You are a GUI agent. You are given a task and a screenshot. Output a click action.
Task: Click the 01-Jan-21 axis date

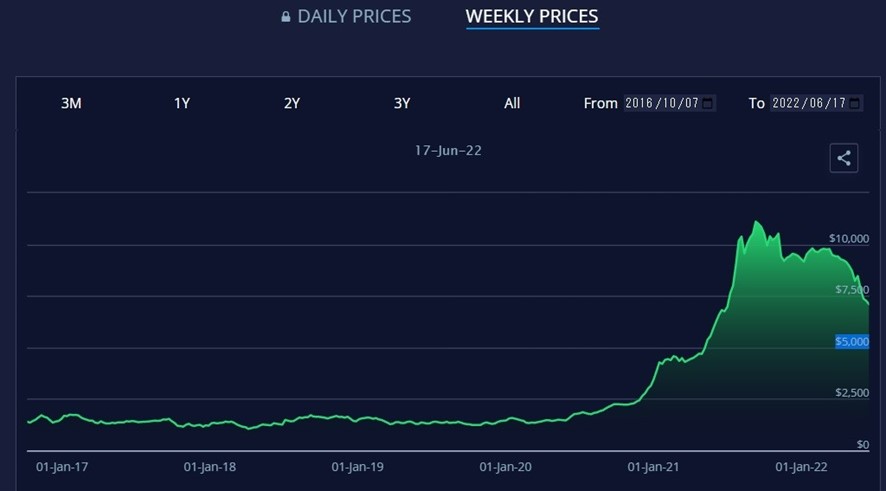[x=653, y=467]
